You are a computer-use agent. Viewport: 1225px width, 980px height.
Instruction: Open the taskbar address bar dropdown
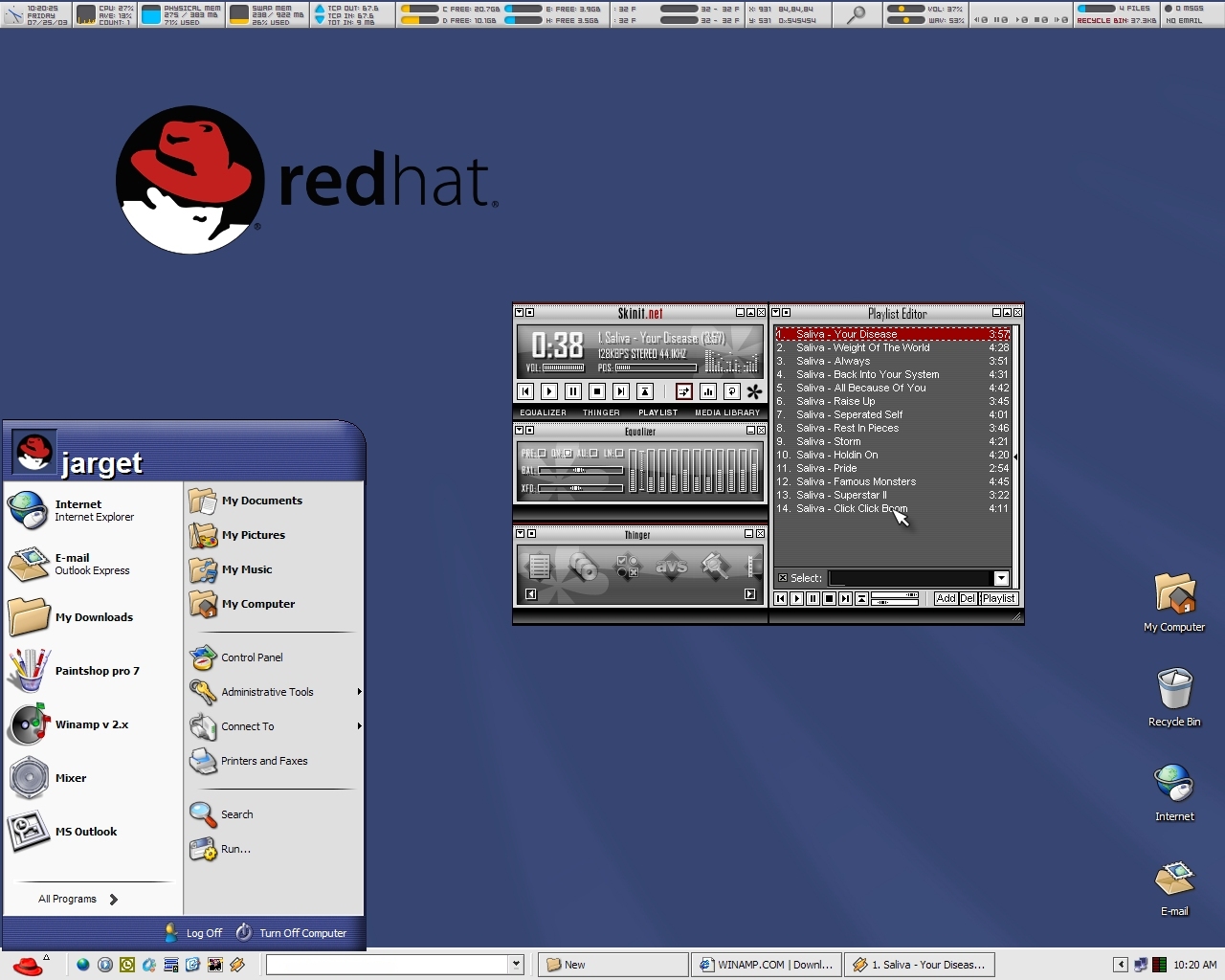(516, 964)
